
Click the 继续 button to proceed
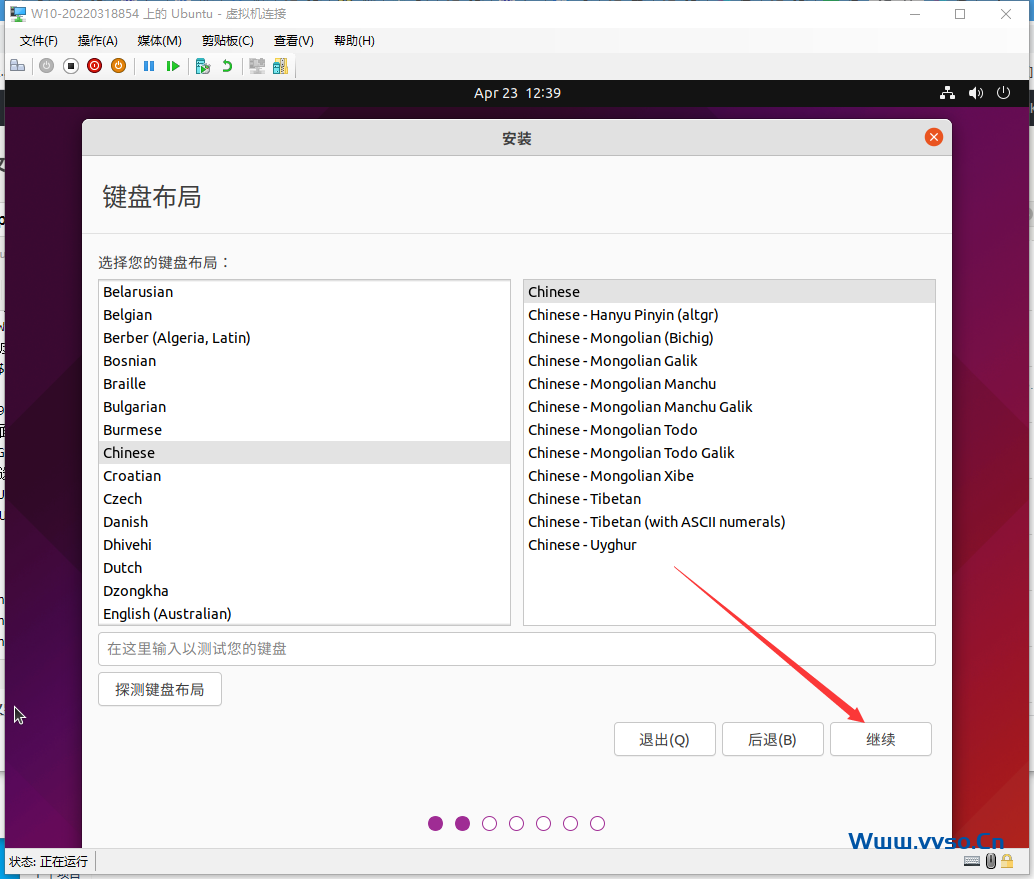pos(880,739)
